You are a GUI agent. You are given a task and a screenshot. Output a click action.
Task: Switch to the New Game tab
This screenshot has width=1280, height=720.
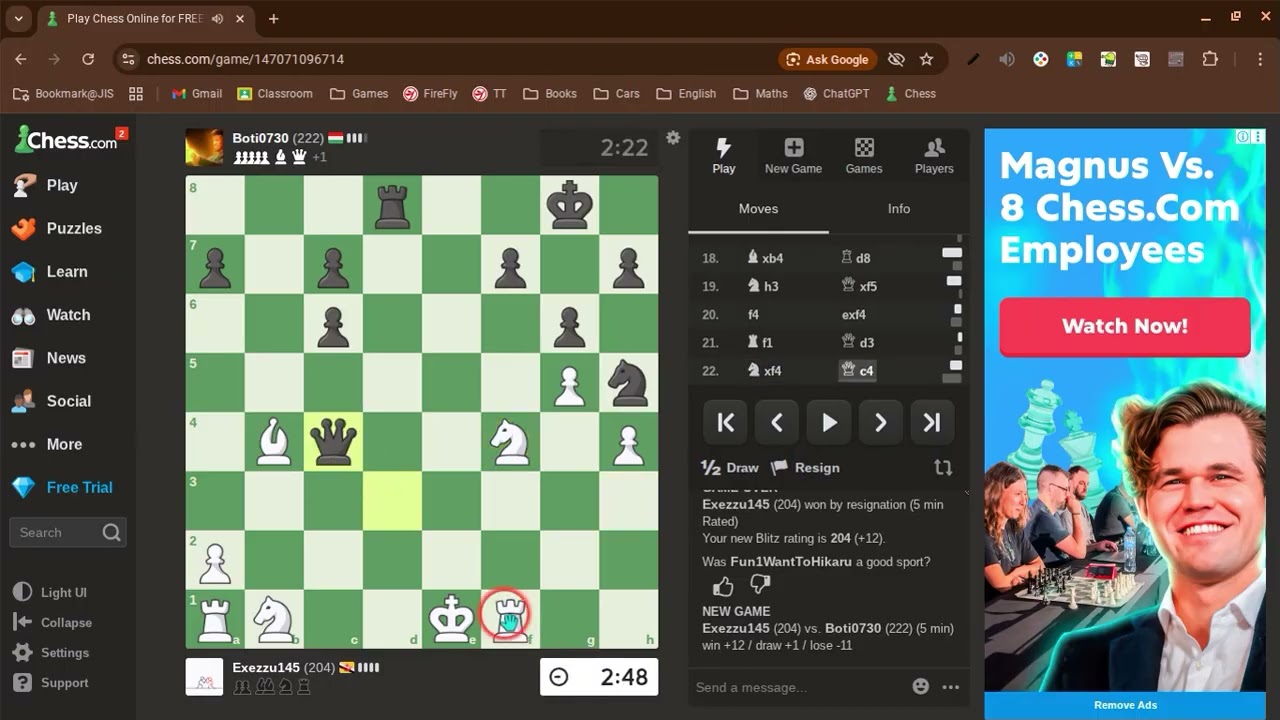793,155
